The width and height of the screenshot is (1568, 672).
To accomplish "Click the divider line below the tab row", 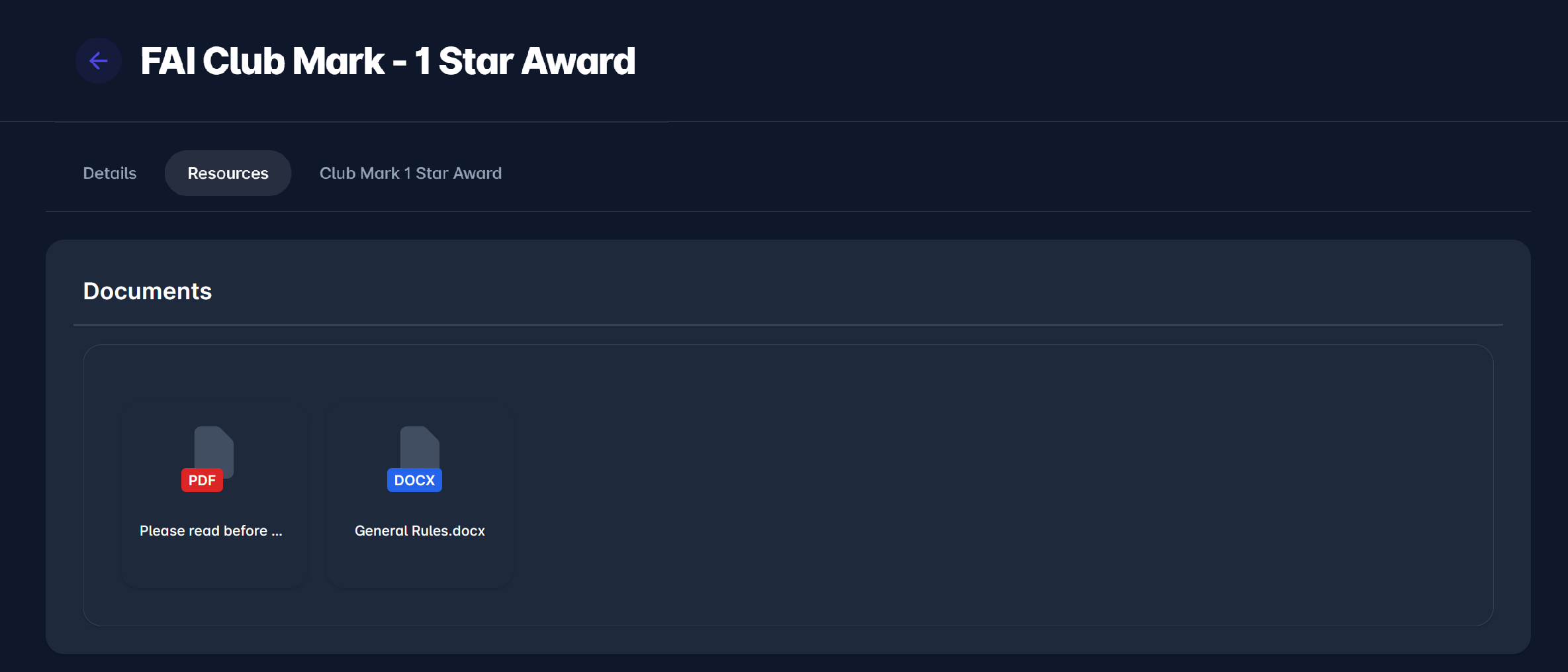I will pyautogui.click(x=788, y=211).
